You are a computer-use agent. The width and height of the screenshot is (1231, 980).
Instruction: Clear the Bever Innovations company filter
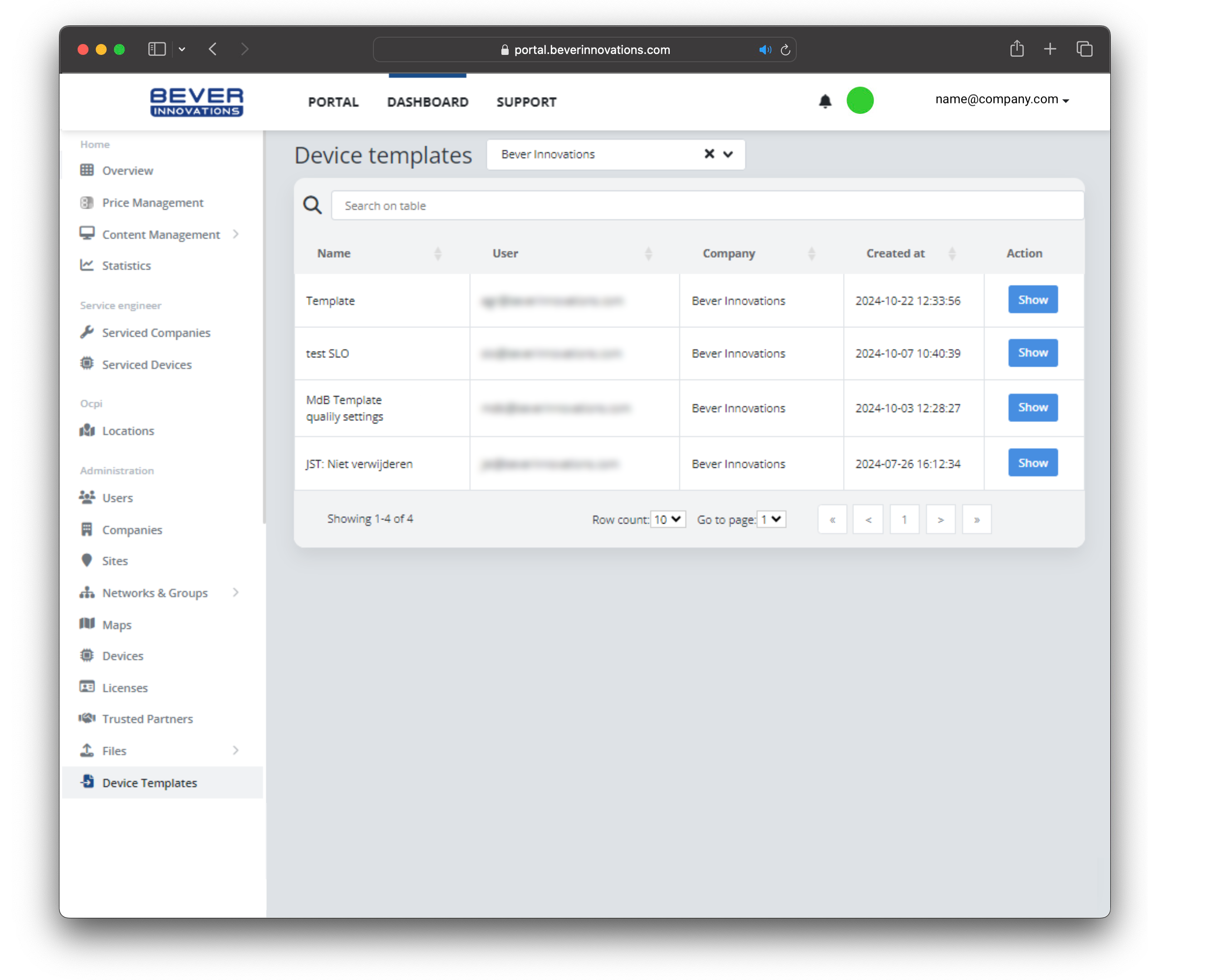pos(709,154)
